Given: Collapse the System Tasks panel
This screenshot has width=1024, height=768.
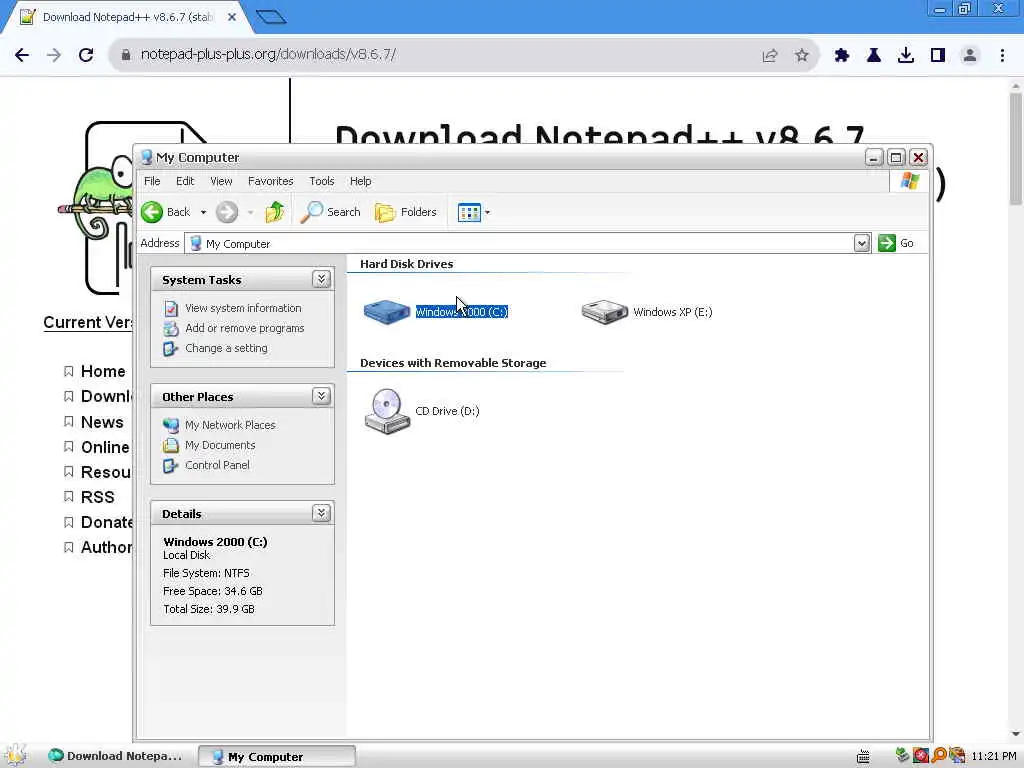Looking at the screenshot, I should (x=321, y=280).
